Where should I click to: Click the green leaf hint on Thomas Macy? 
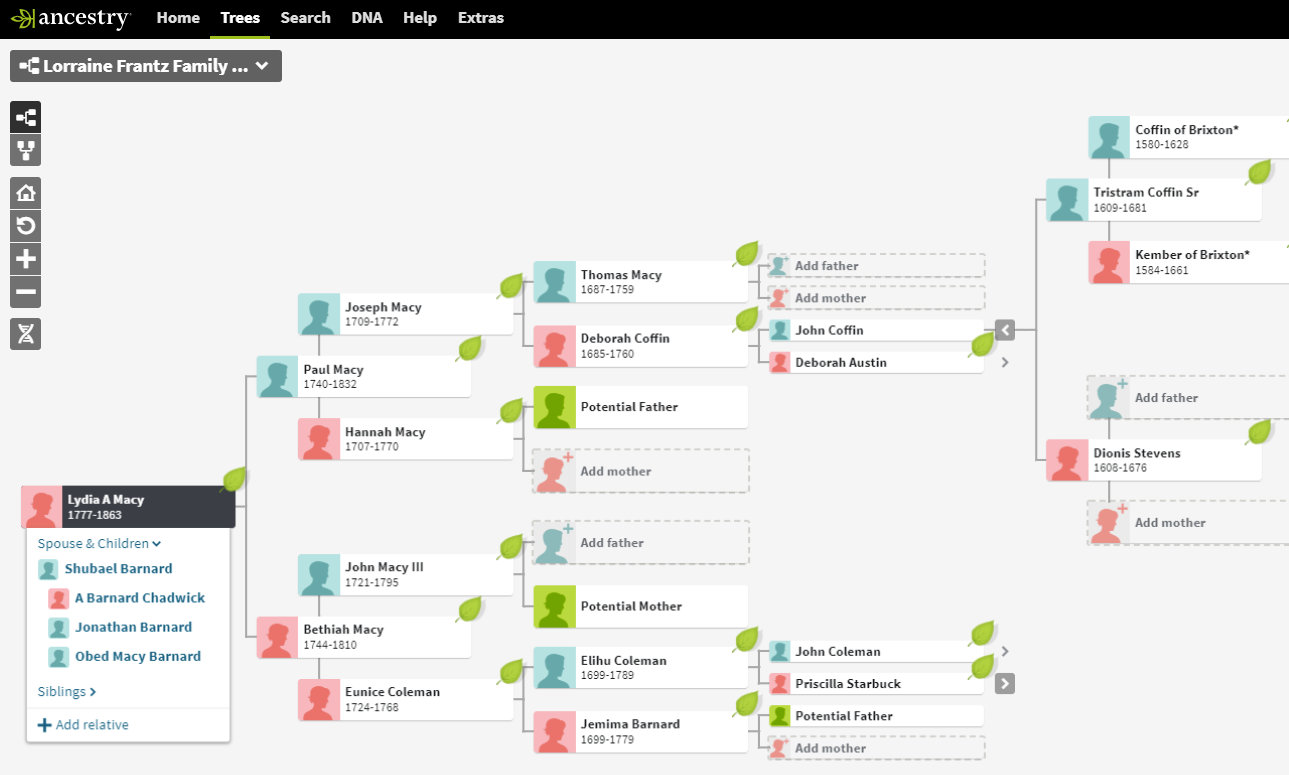747,254
